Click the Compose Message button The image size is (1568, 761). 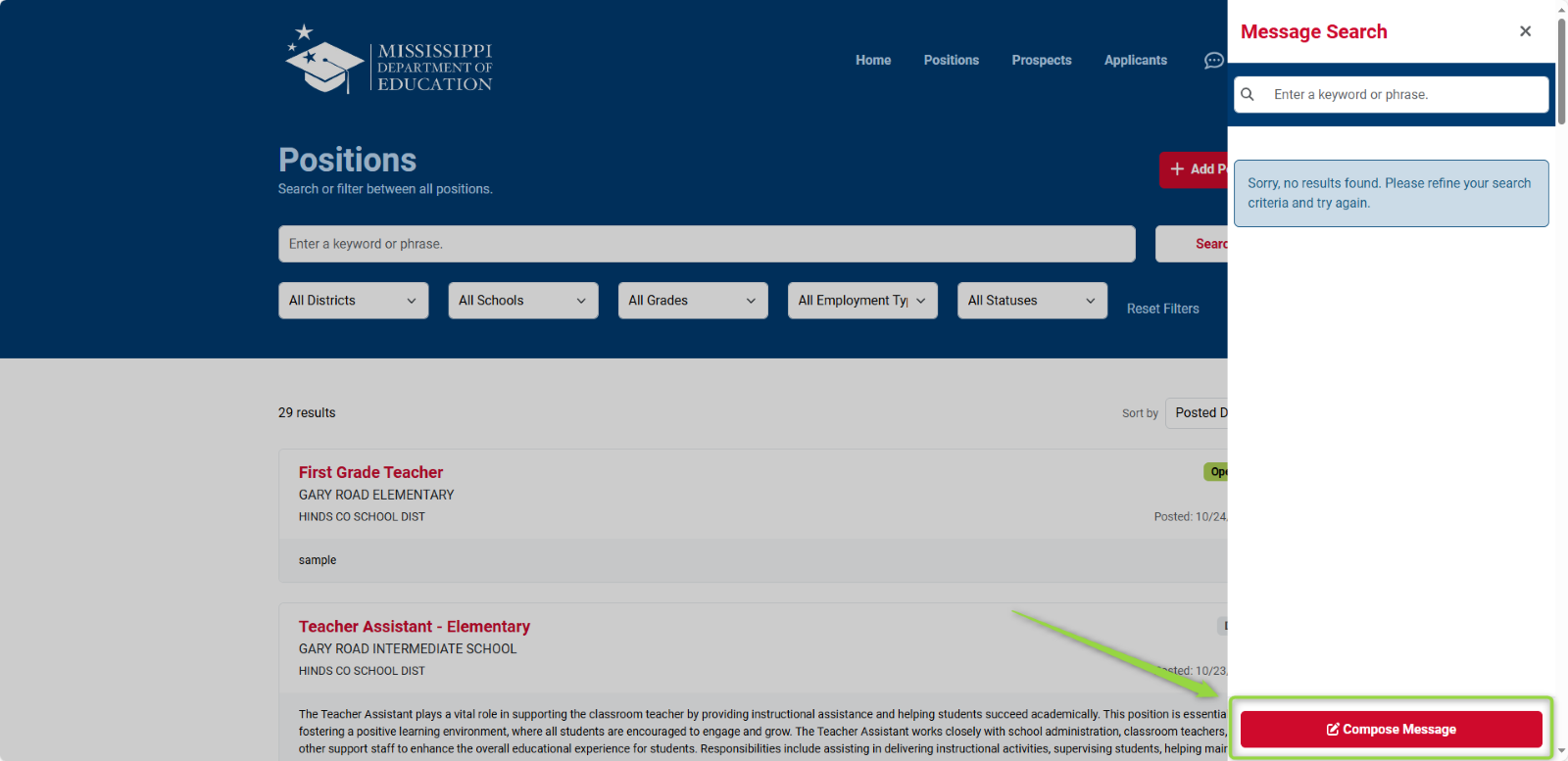(1391, 730)
